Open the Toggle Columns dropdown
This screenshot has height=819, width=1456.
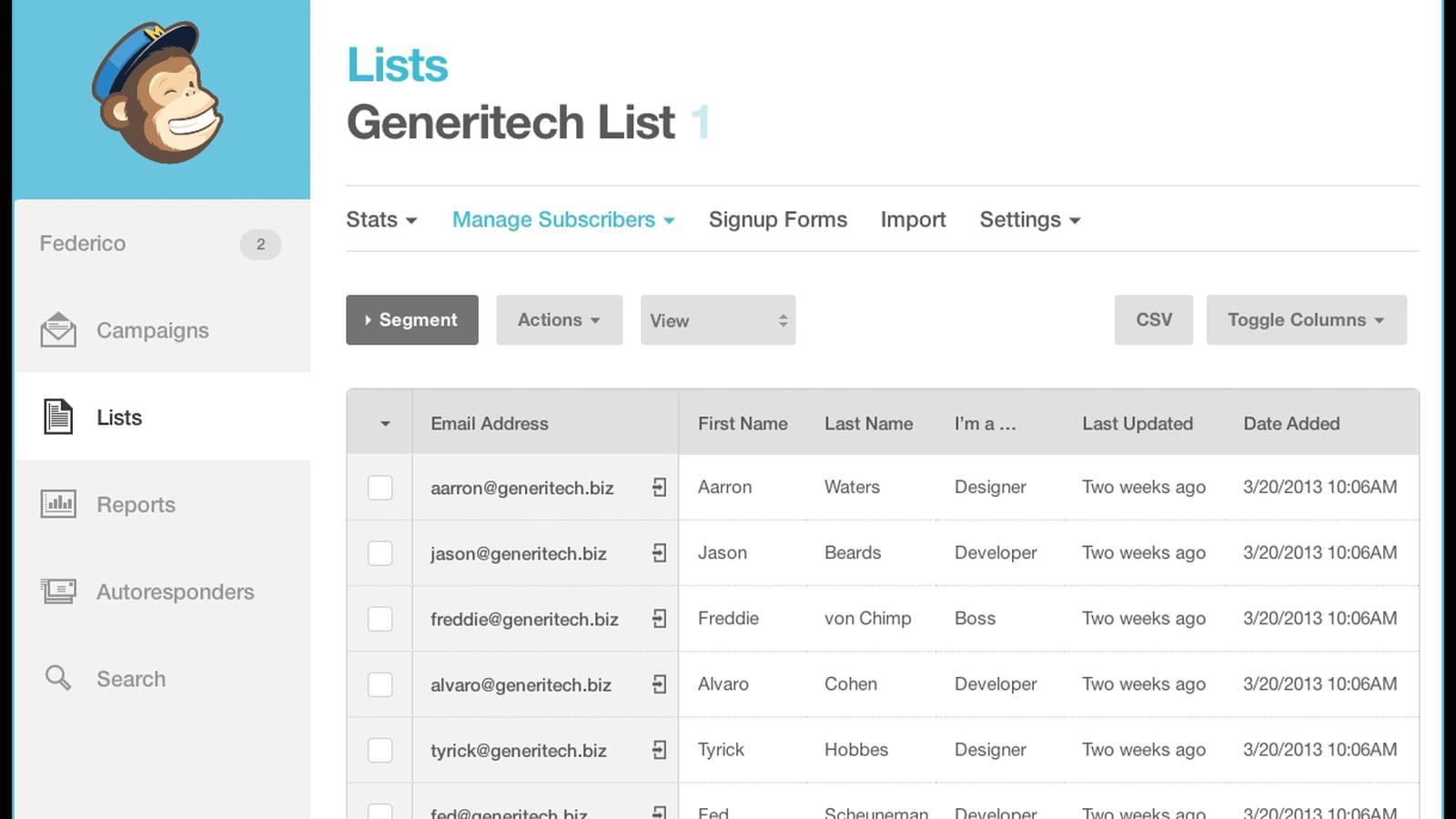pos(1307,319)
